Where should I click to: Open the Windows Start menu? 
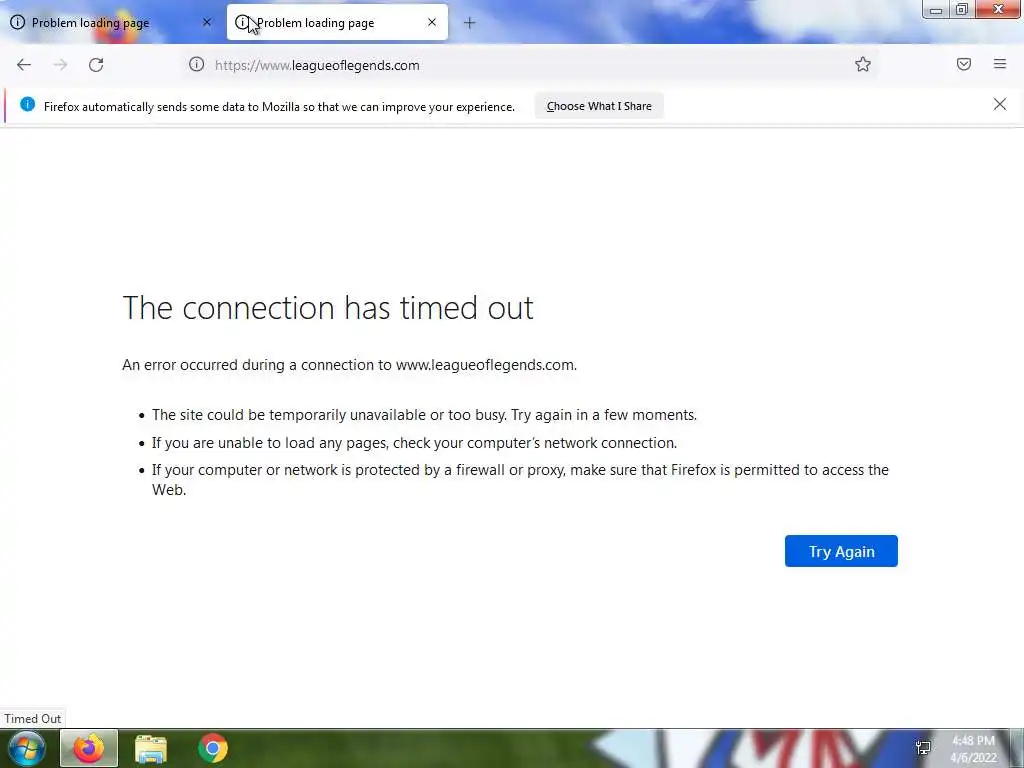coord(27,748)
